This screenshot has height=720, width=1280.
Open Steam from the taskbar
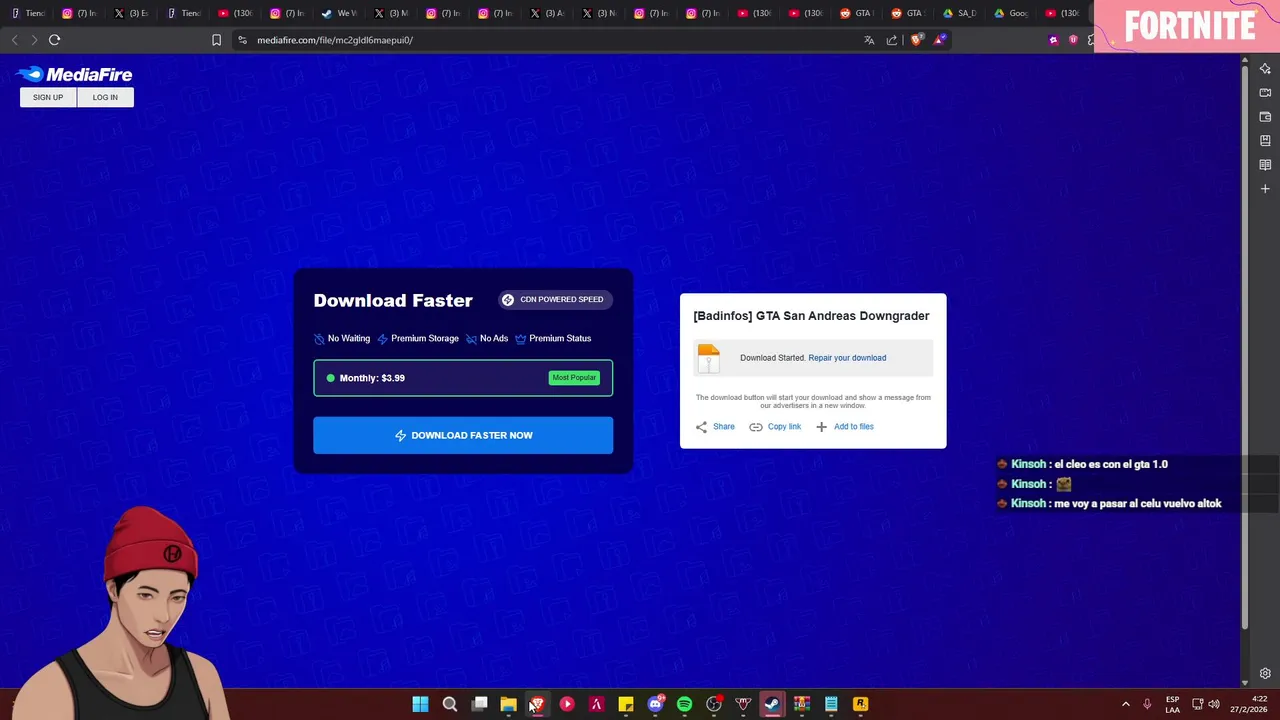(x=772, y=704)
